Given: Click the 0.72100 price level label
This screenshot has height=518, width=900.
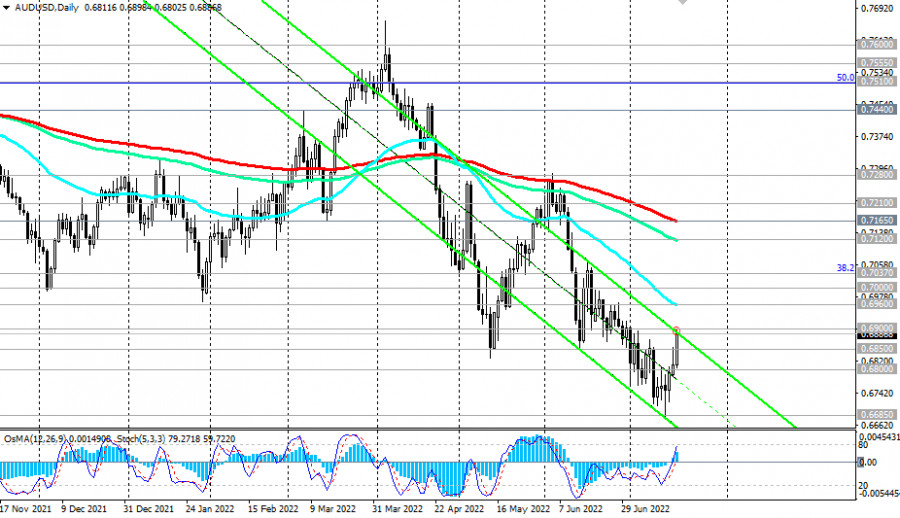Looking at the screenshot, I should click(x=876, y=203).
